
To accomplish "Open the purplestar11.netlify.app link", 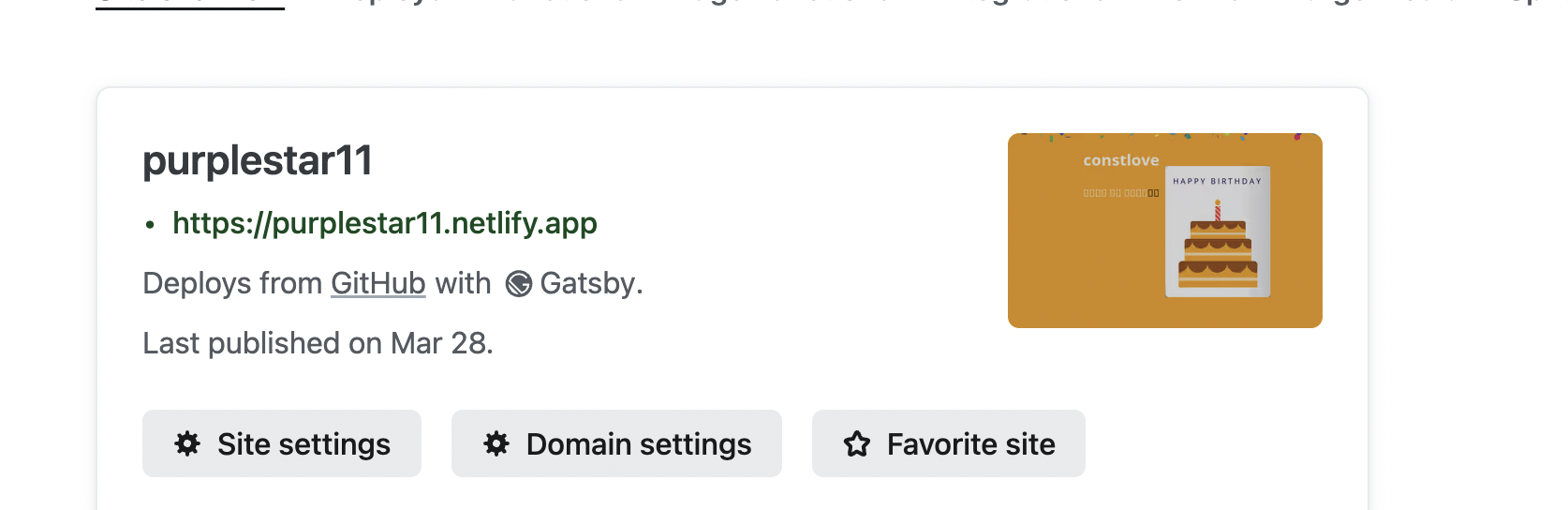I will pos(384,223).
